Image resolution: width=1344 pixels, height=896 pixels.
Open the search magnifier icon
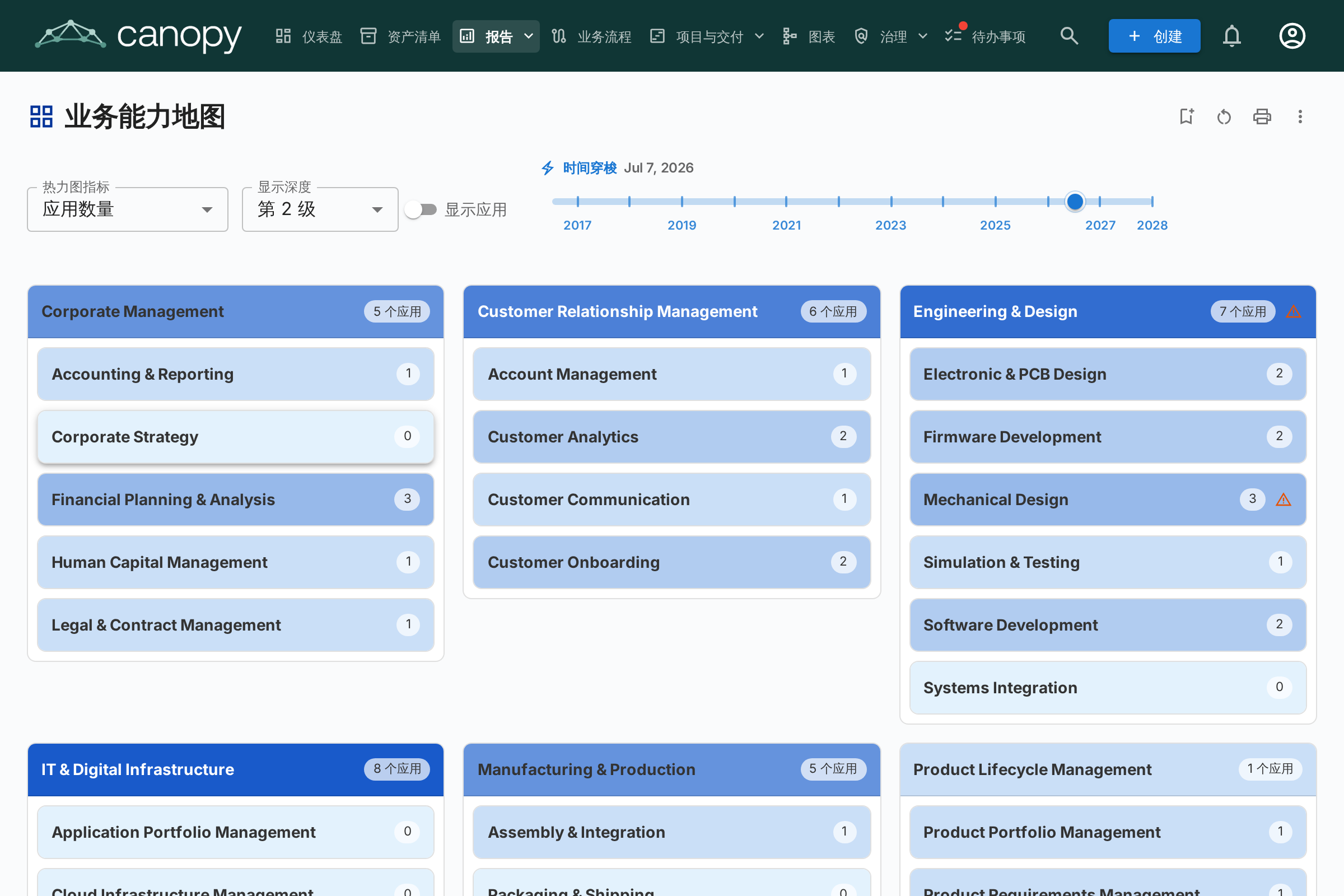1069,36
